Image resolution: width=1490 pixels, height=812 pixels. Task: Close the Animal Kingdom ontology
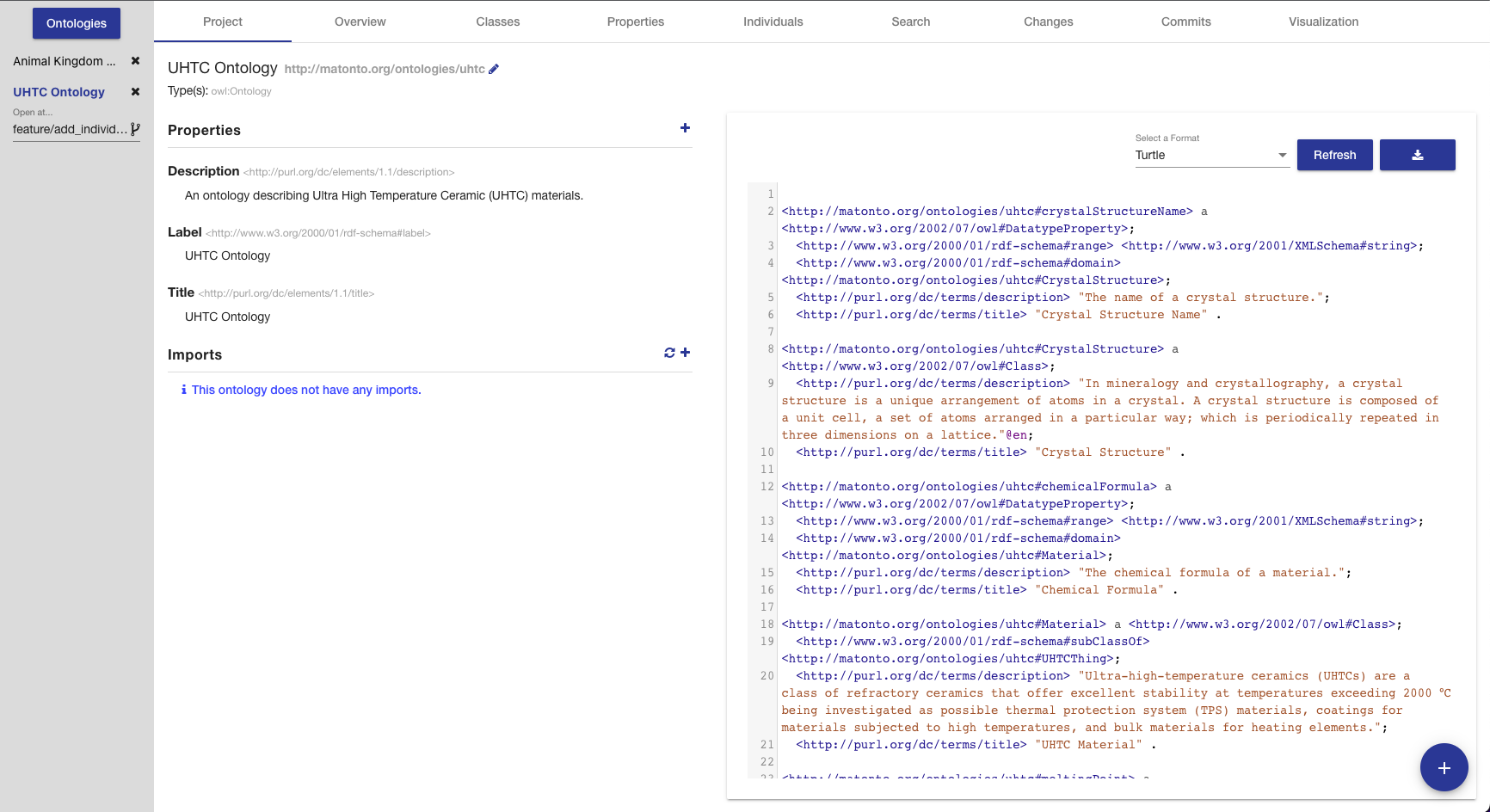[x=135, y=61]
